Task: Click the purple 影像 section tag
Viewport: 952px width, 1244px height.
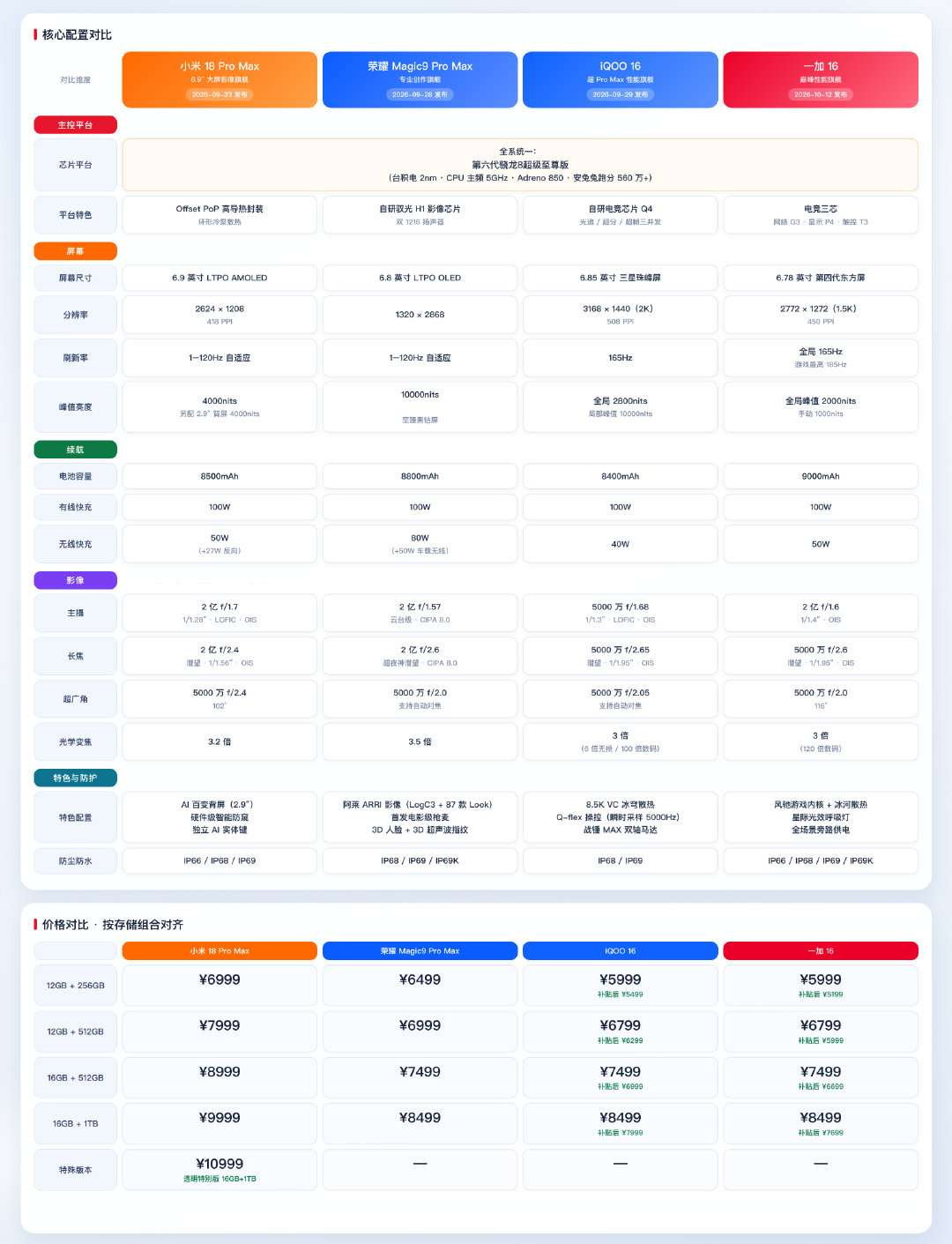Action: pos(75,580)
